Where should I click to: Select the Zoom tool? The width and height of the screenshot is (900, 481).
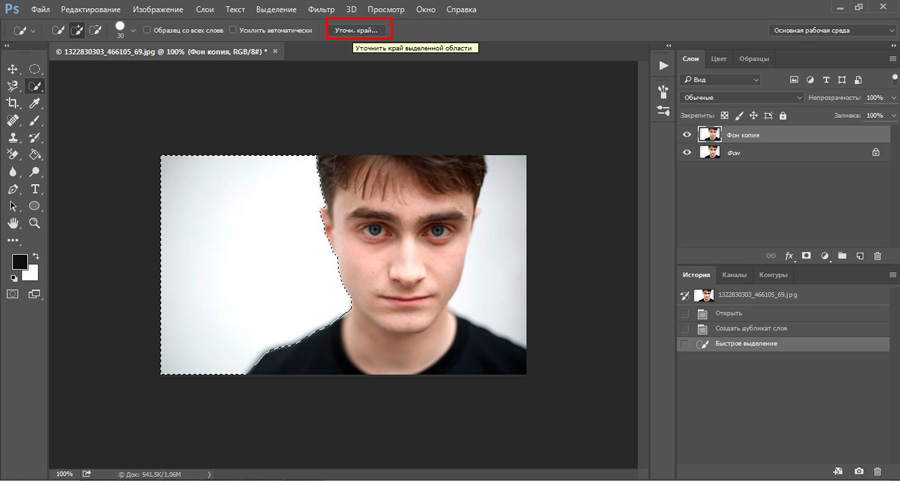[x=35, y=222]
